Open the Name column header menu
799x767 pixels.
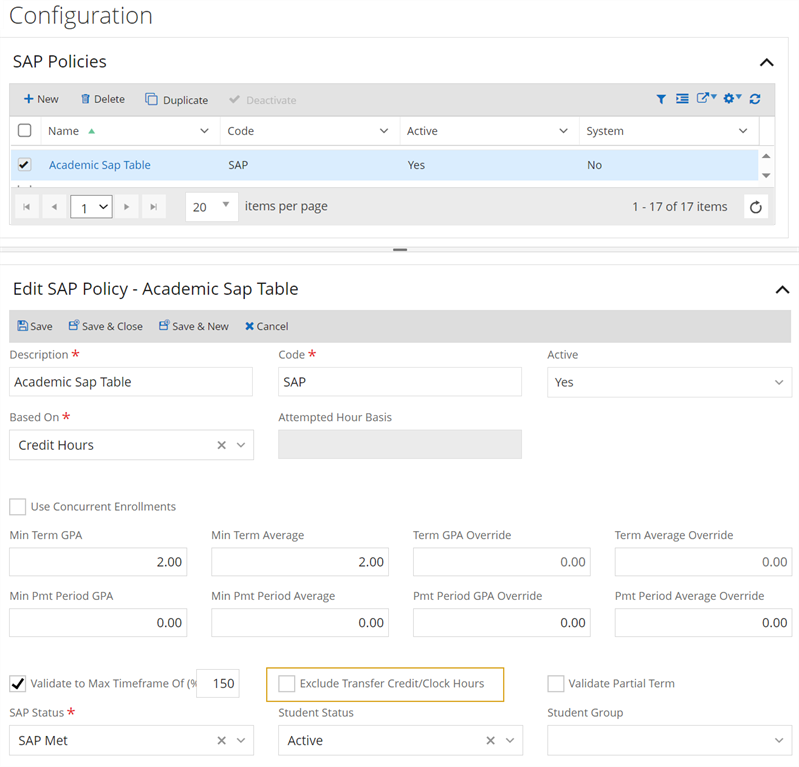click(x=204, y=131)
